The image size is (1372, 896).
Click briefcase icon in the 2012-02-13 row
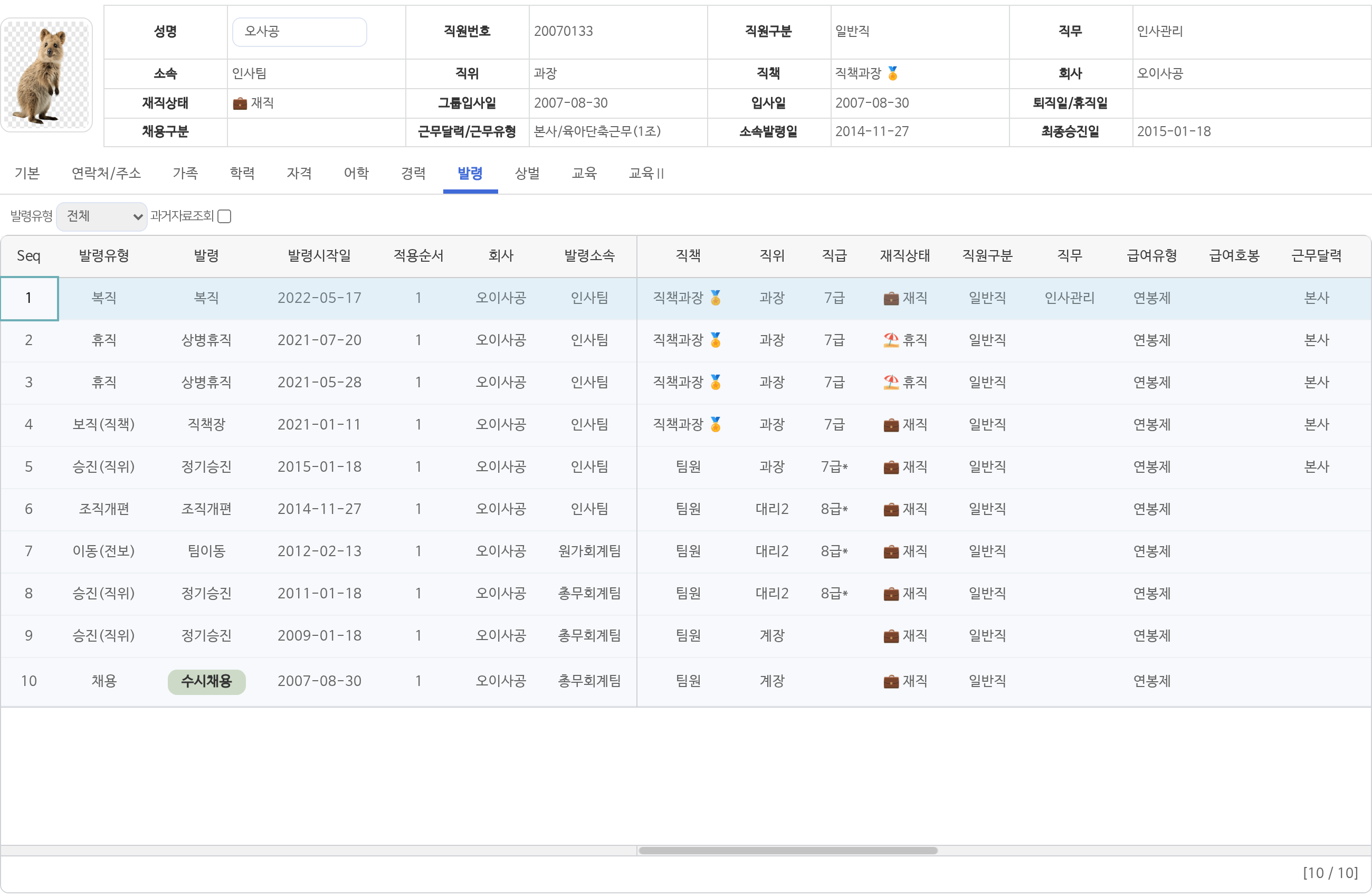(x=891, y=551)
